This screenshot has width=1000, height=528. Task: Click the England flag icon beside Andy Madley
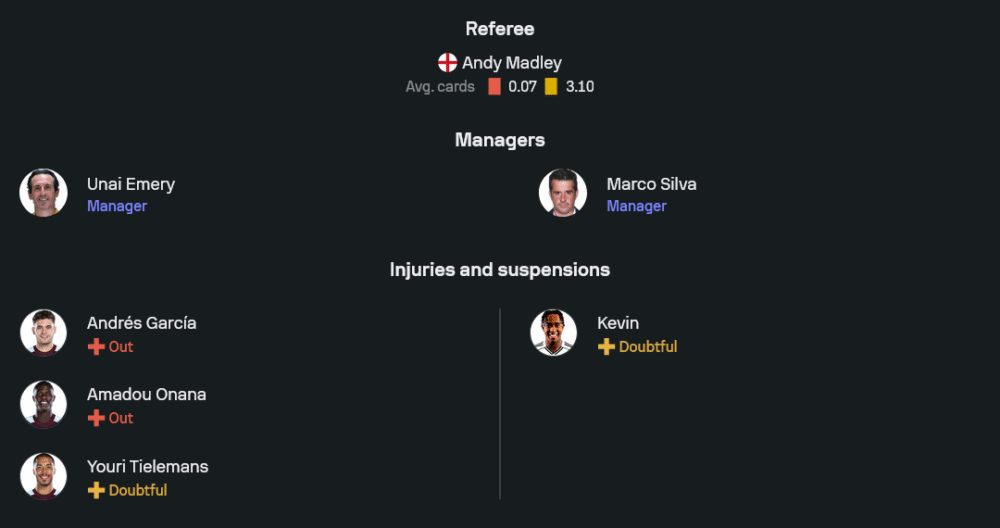coord(447,63)
